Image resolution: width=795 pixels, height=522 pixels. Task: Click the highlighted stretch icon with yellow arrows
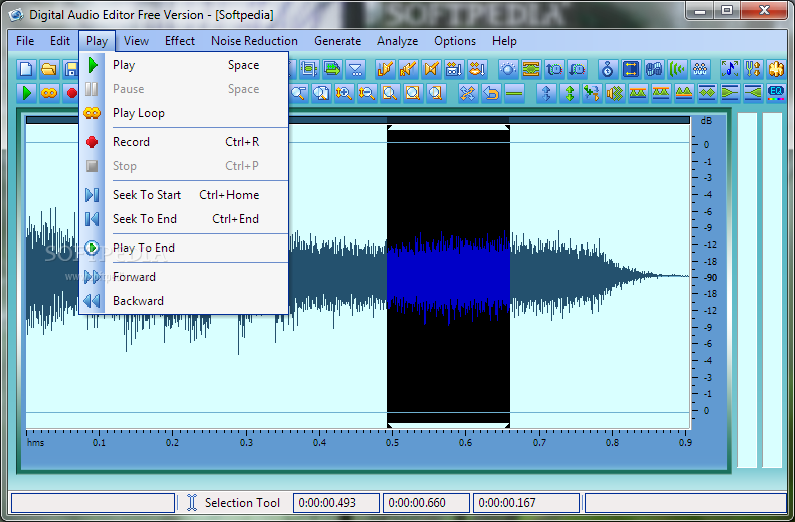coord(631,69)
